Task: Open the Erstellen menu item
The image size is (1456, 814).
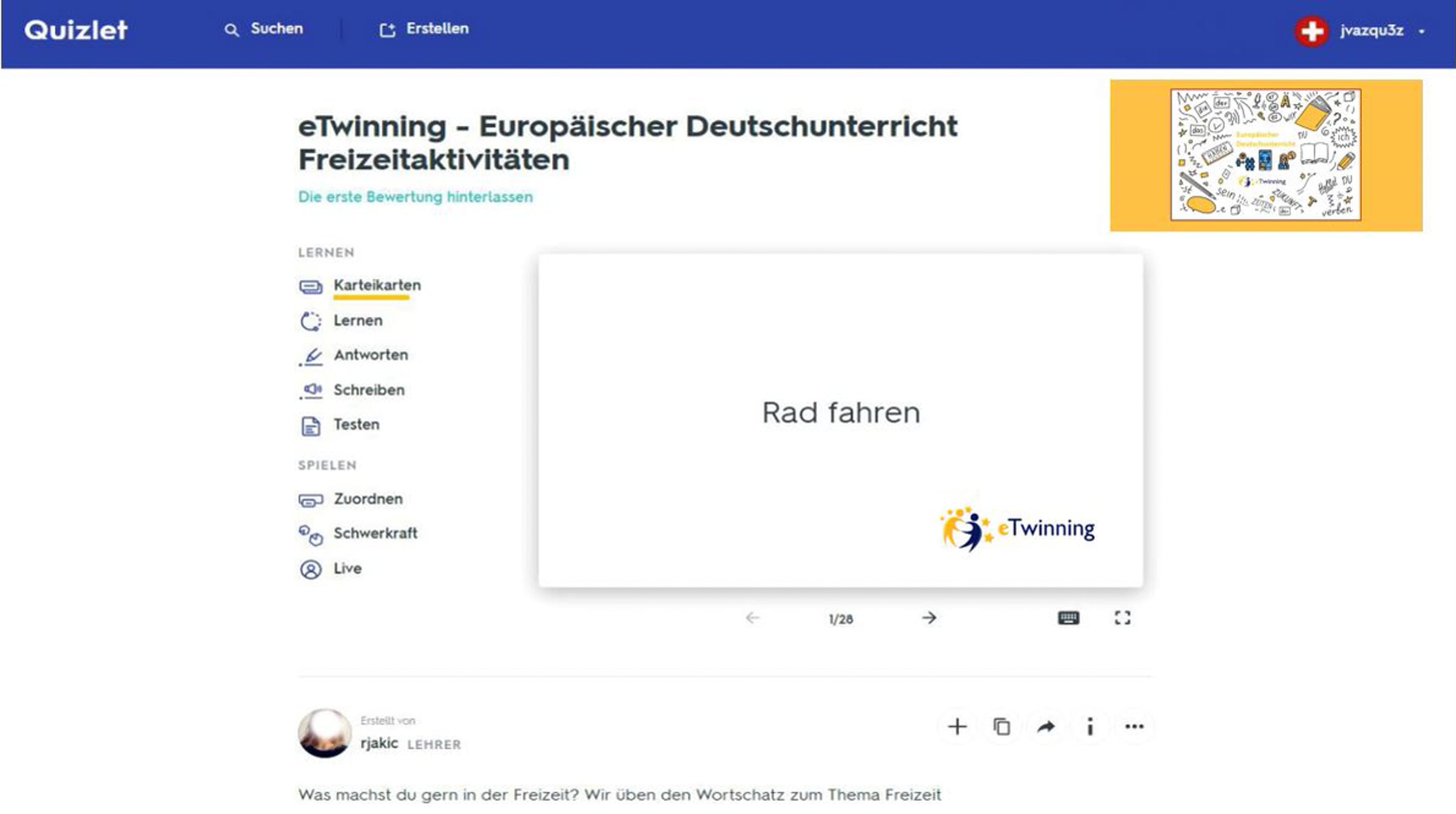Action: [x=437, y=29]
